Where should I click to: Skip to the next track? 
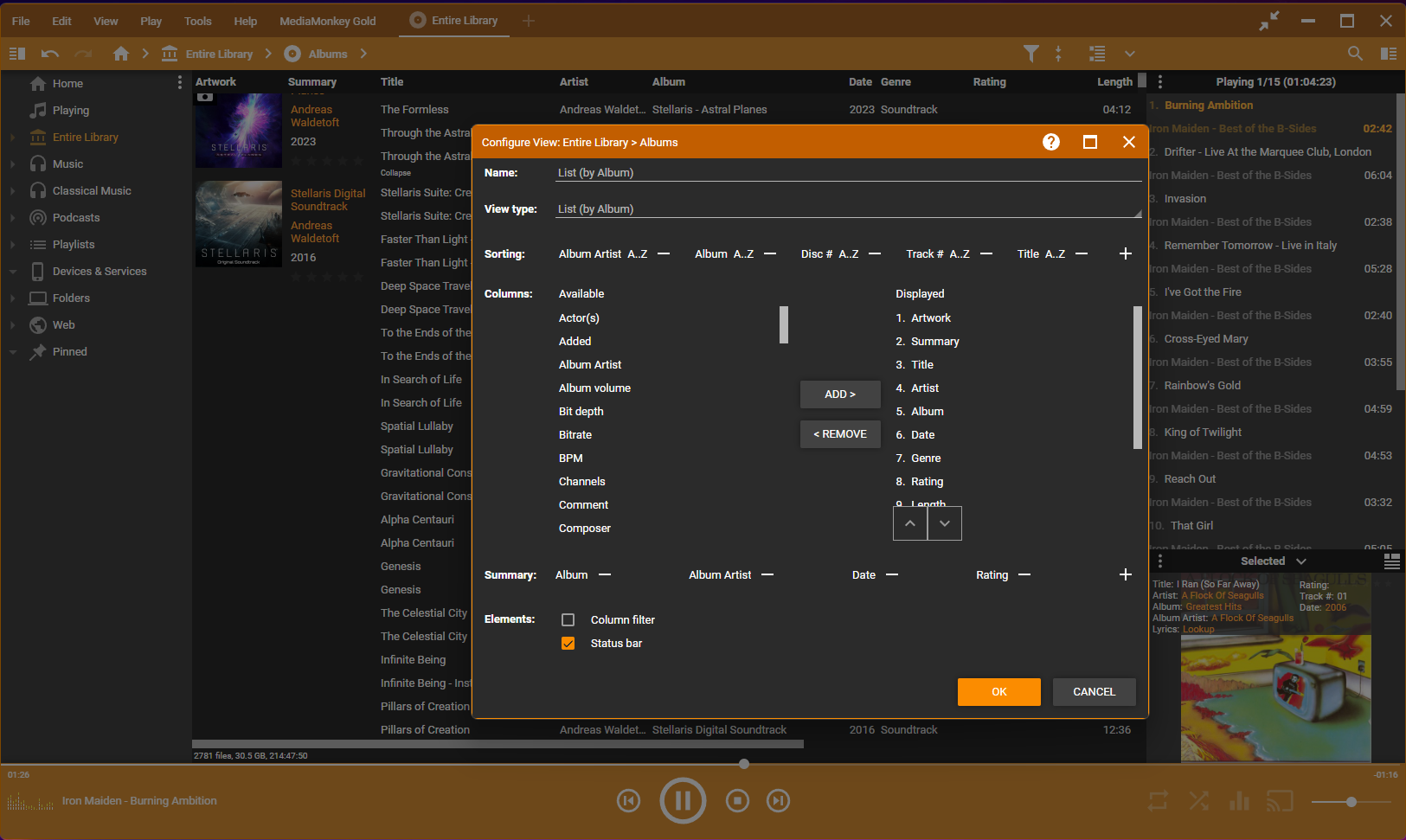(x=779, y=801)
